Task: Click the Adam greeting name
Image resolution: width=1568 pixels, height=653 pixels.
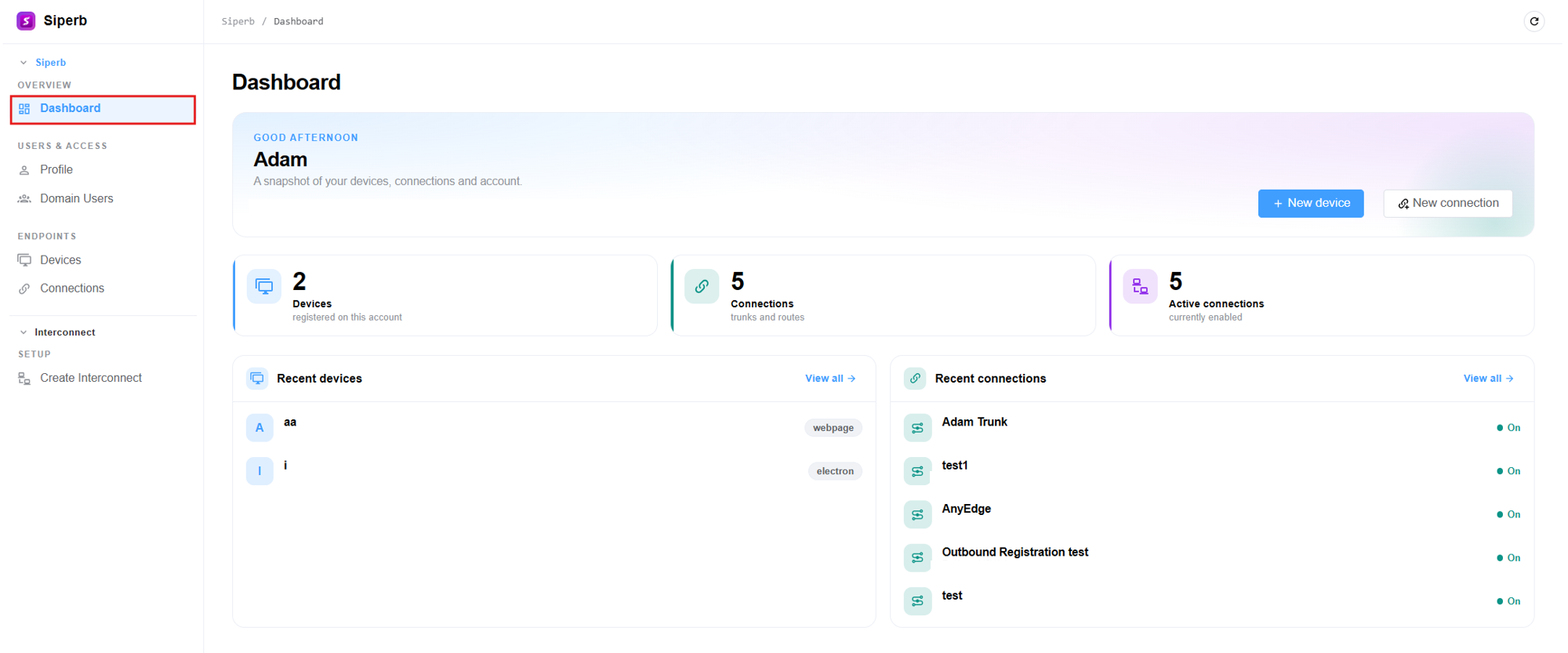Action: click(x=280, y=160)
